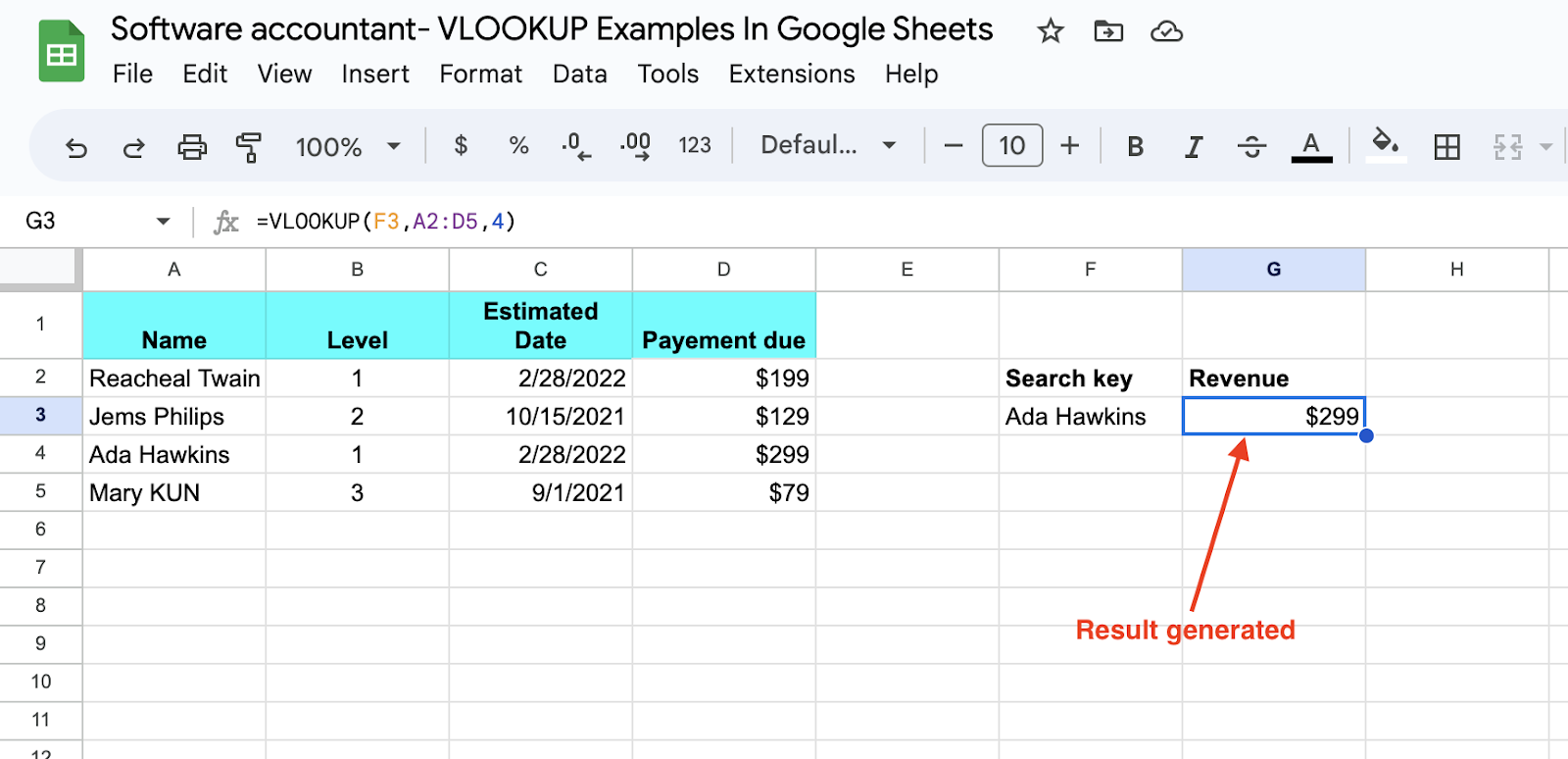Expand merge cells dropdown arrow

click(1545, 147)
